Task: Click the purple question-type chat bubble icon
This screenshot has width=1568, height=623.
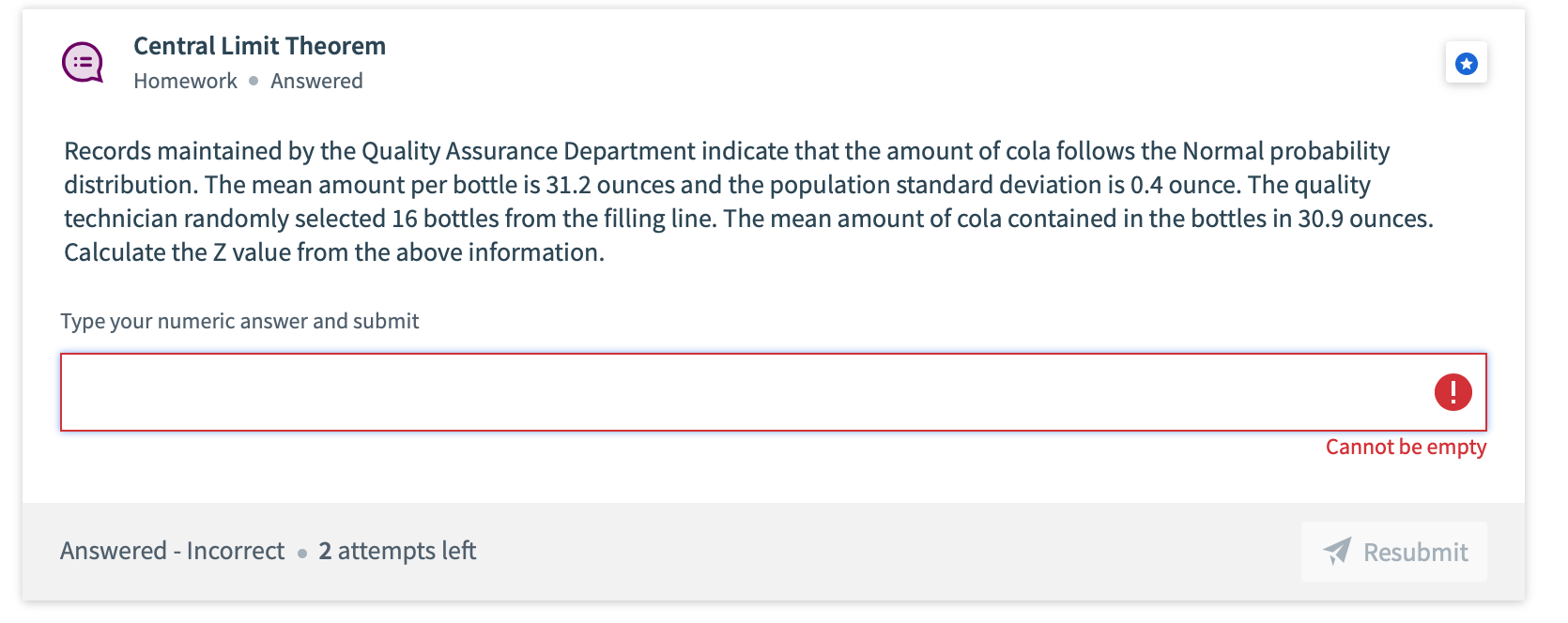Action: click(x=83, y=63)
